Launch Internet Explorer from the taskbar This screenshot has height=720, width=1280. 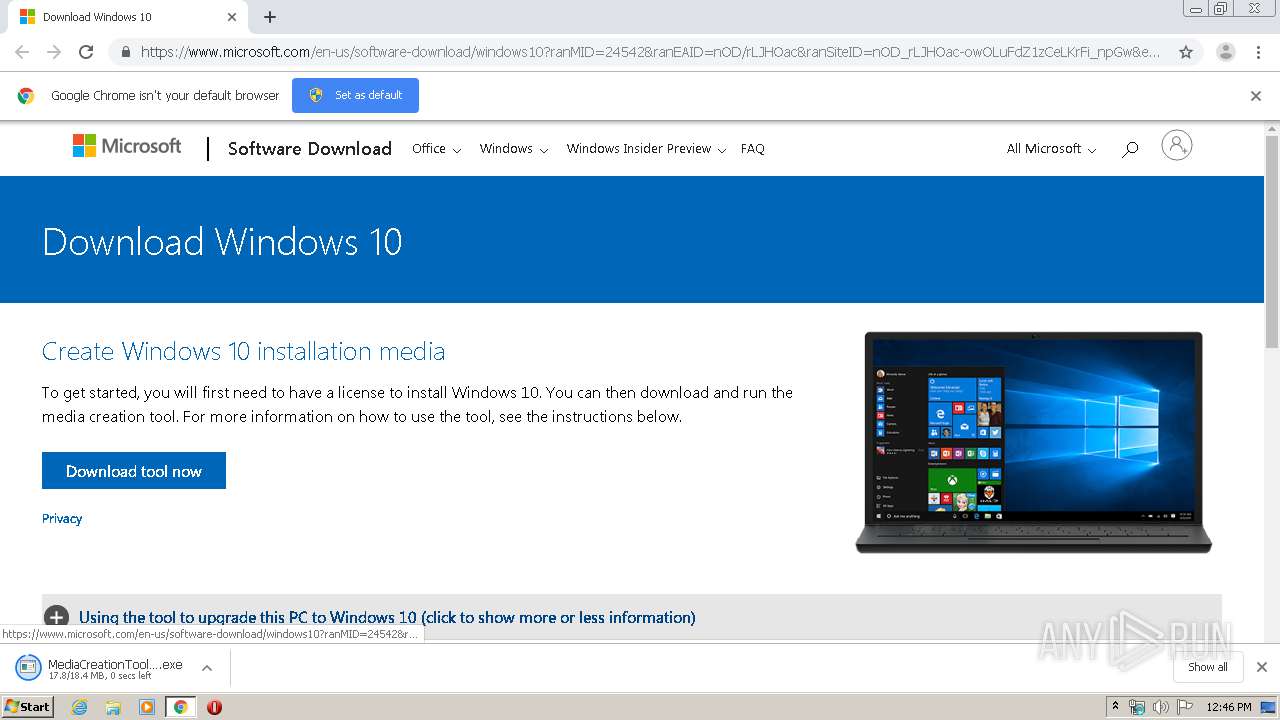tap(80, 707)
